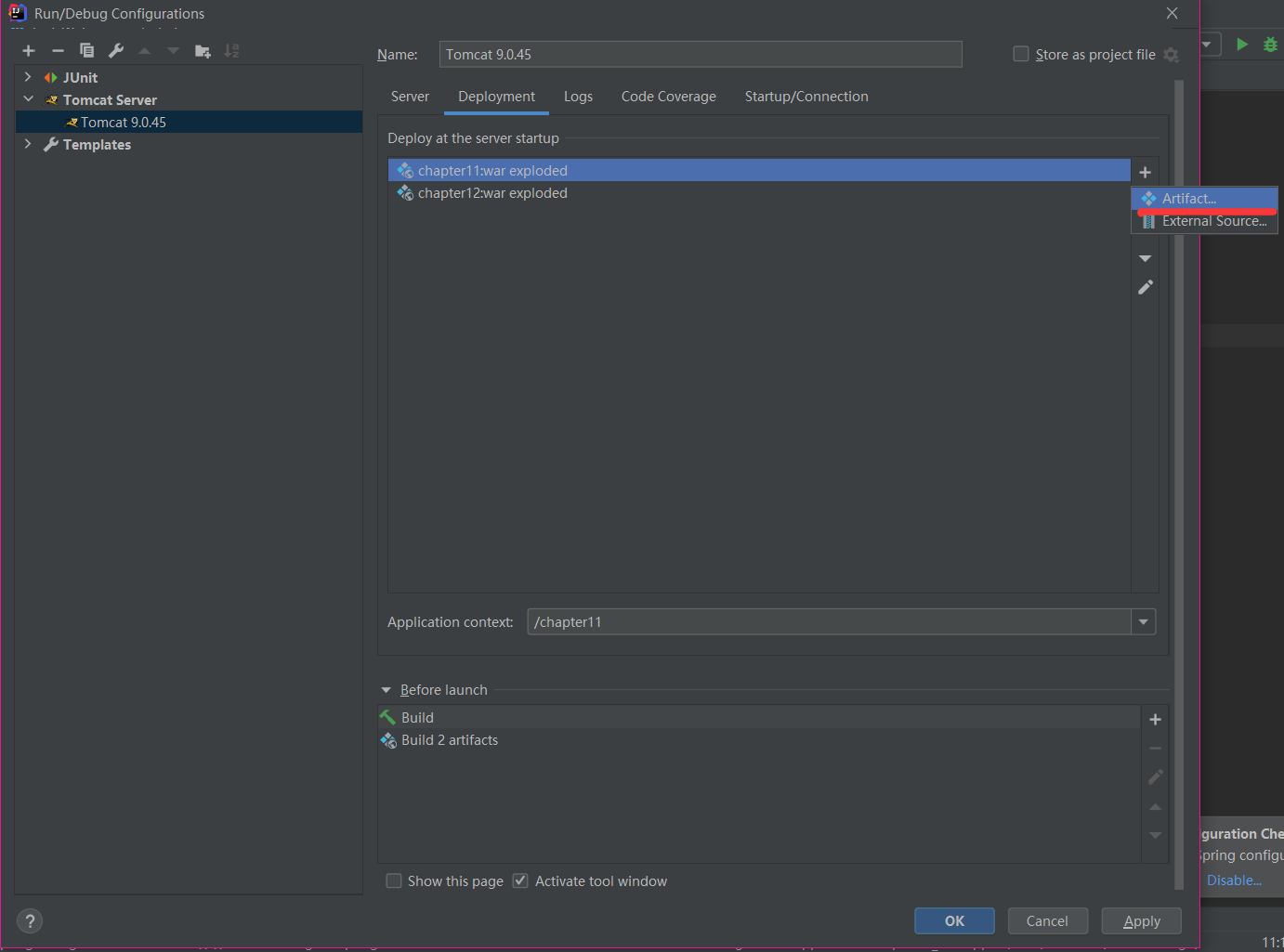Select Tomcat 9.0.45 in configuration tree

tap(189, 122)
